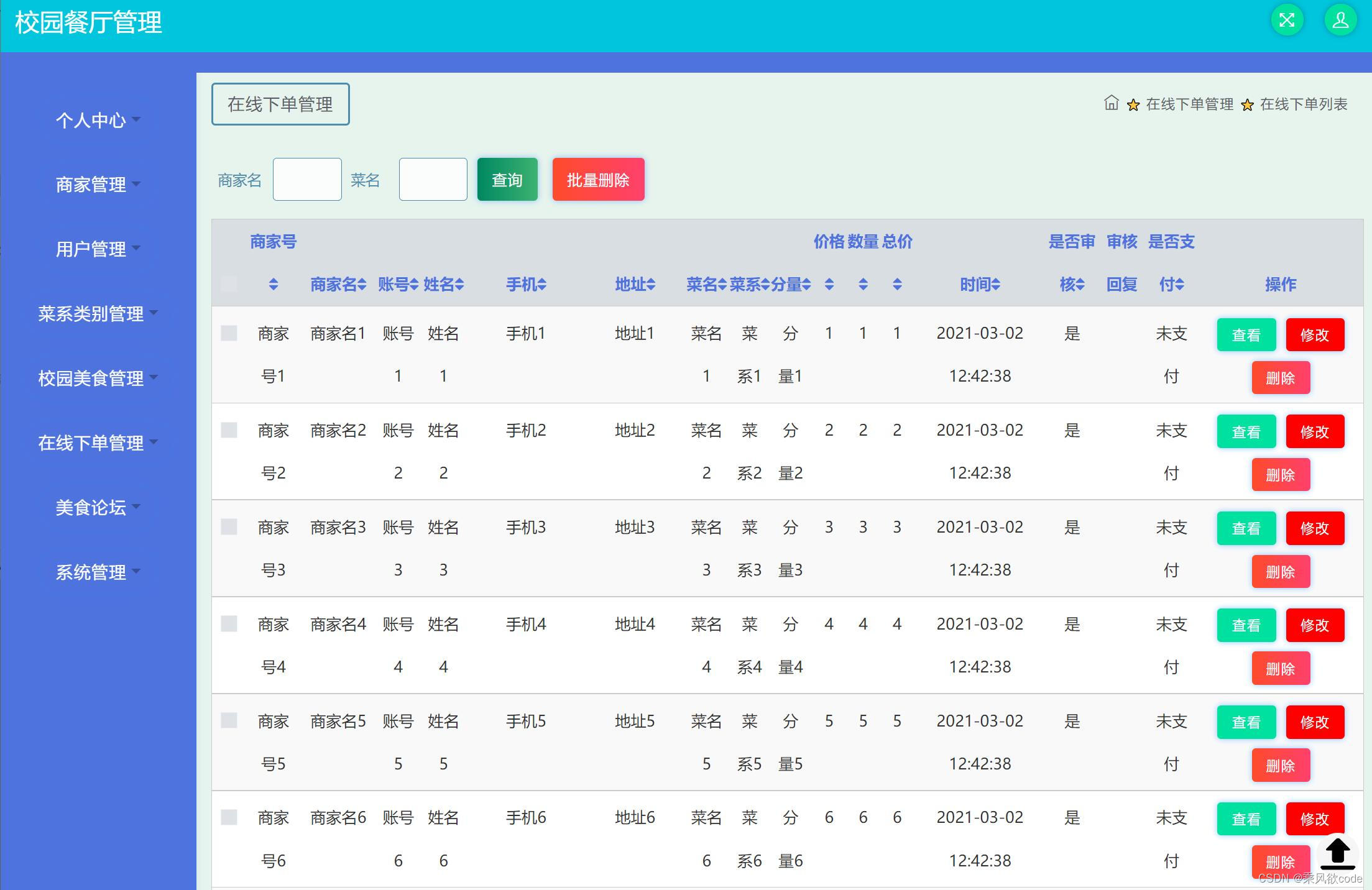The height and width of the screenshot is (890, 1372).
Task: Click the home icon in the breadcrumb
Action: tap(1112, 104)
